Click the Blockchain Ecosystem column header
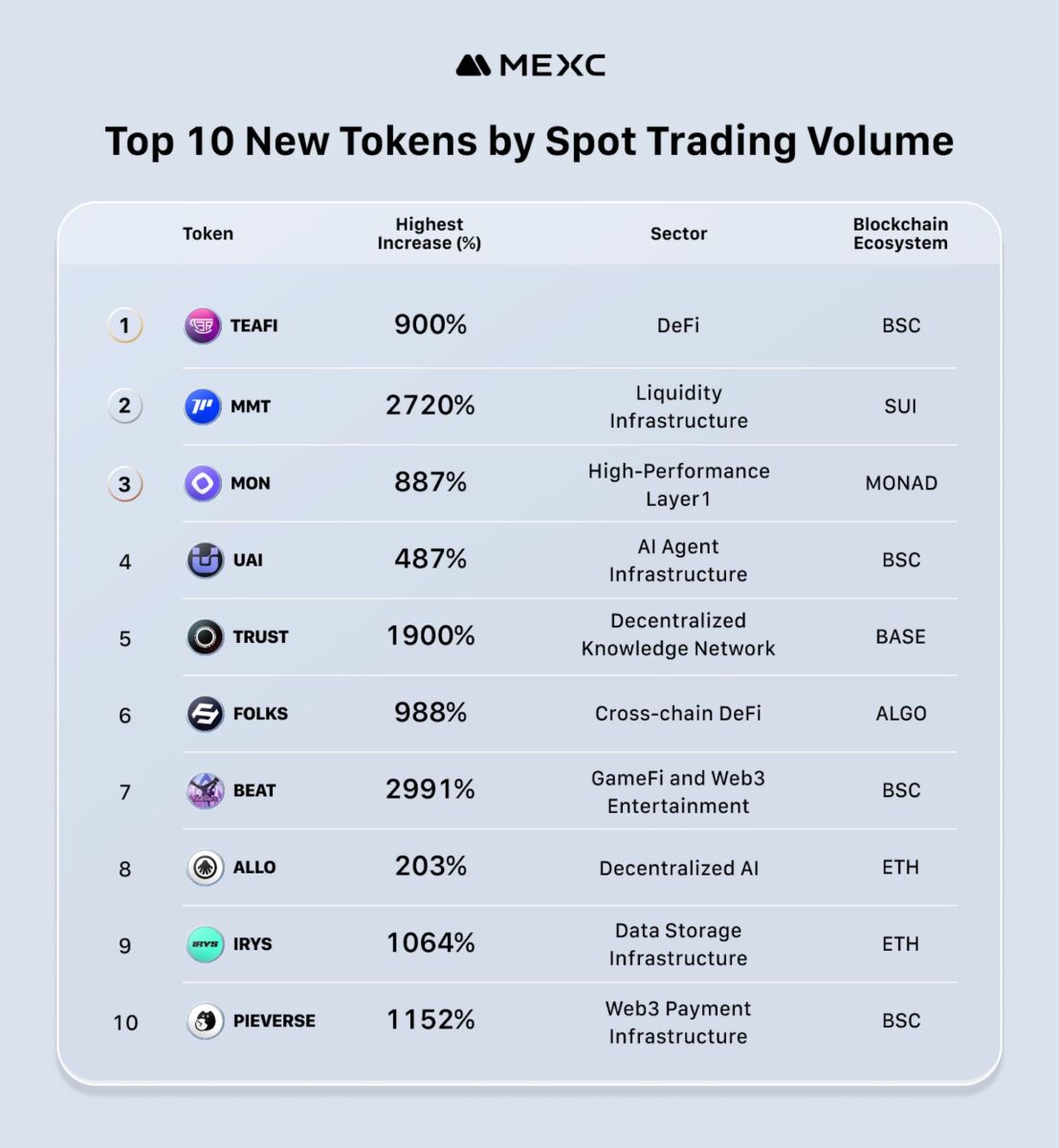The height and width of the screenshot is (1148, 1059). pos(900,233)
